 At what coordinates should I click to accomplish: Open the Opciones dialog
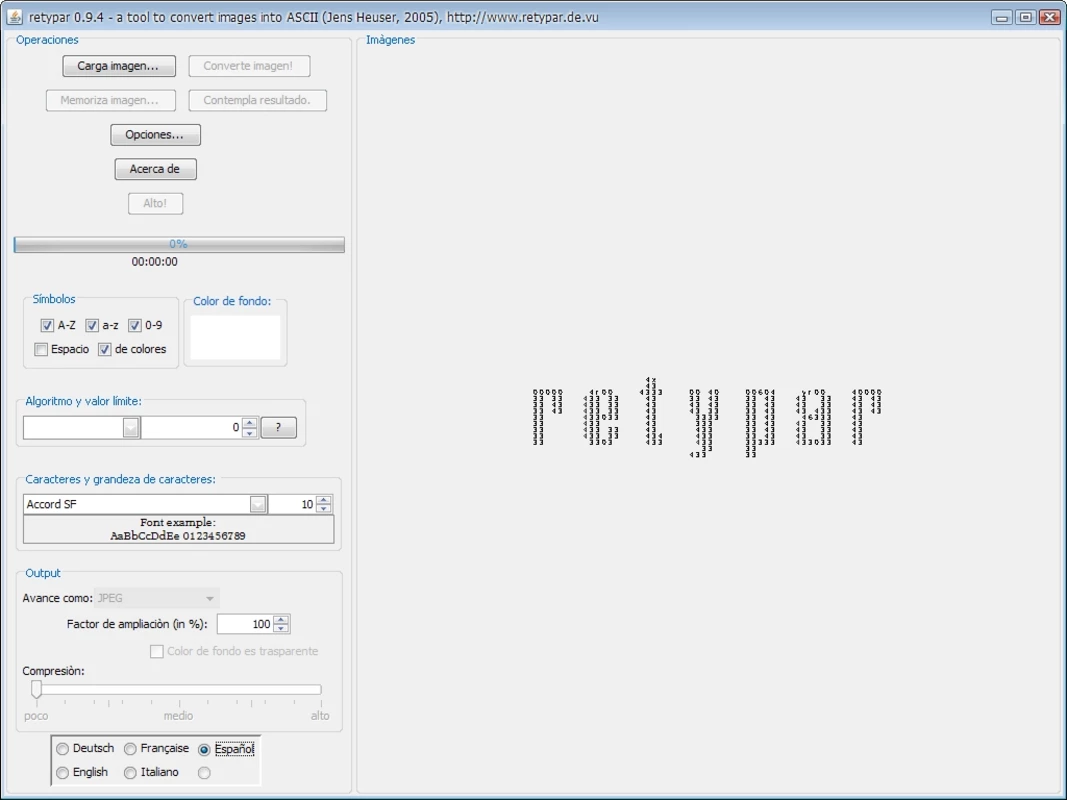[155, 135]
